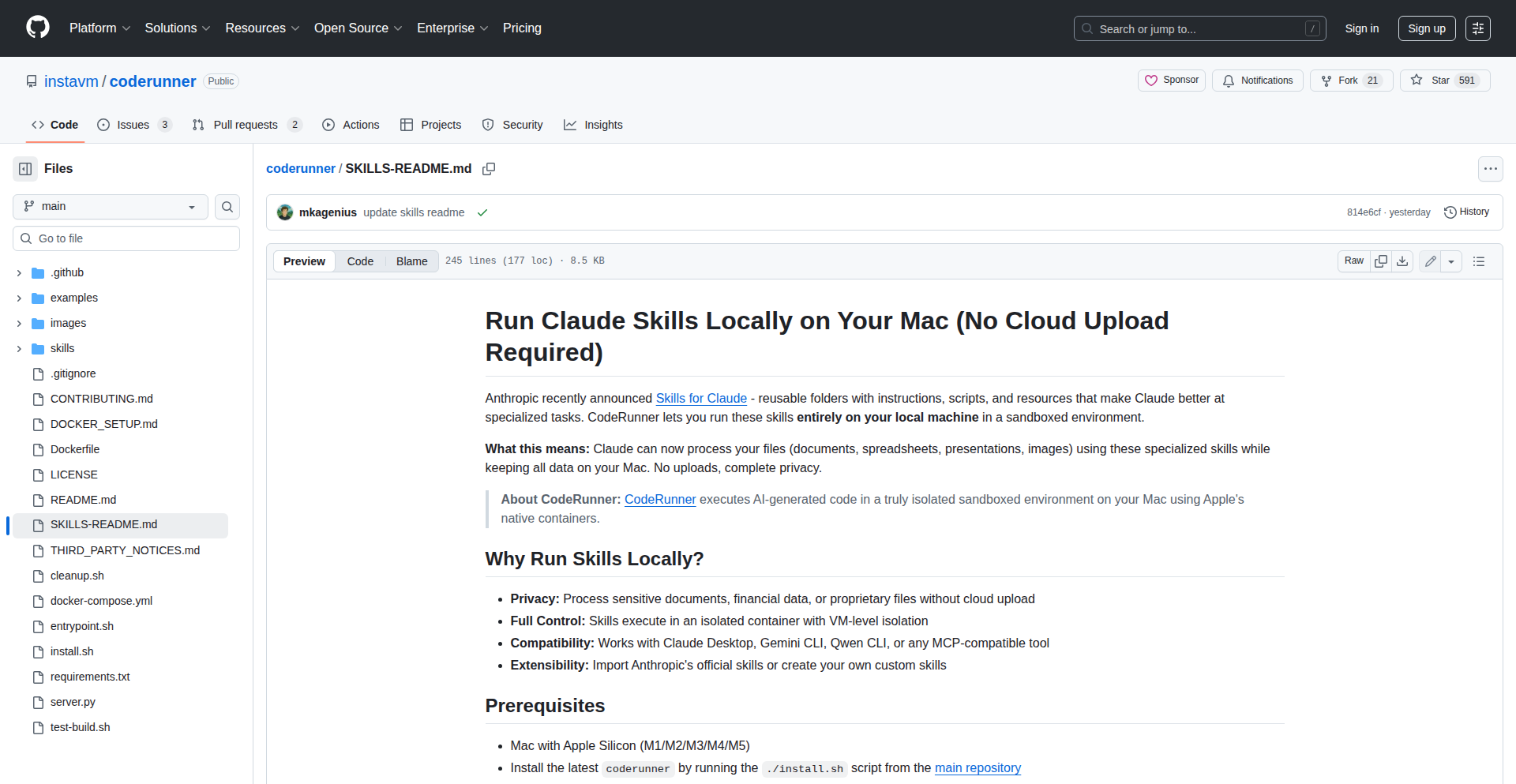Open the document outline list icon
Screen dimensions: 1516x784
click(1479, 261)
